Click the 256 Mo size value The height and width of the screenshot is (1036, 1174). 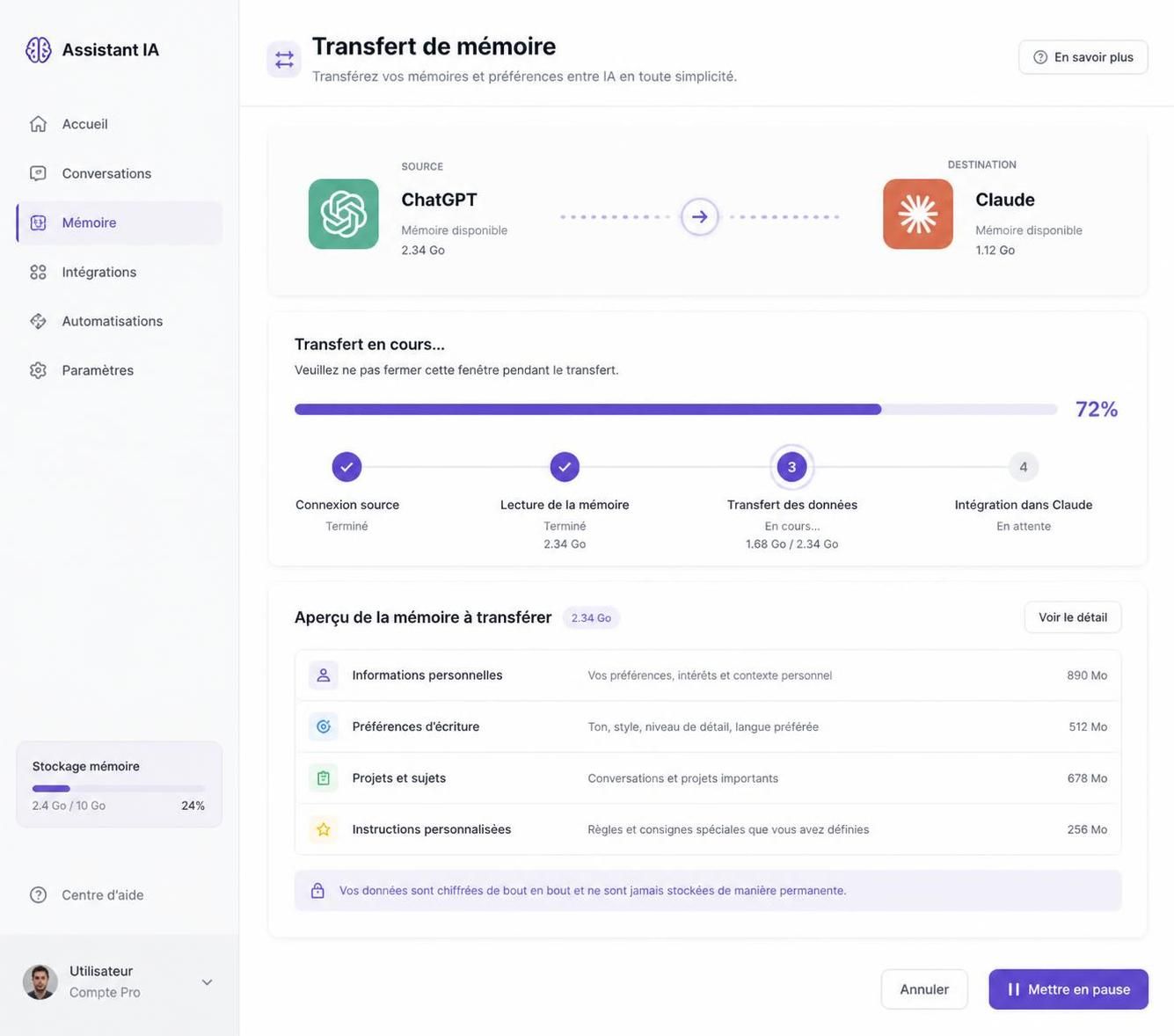coord(1087,829)
